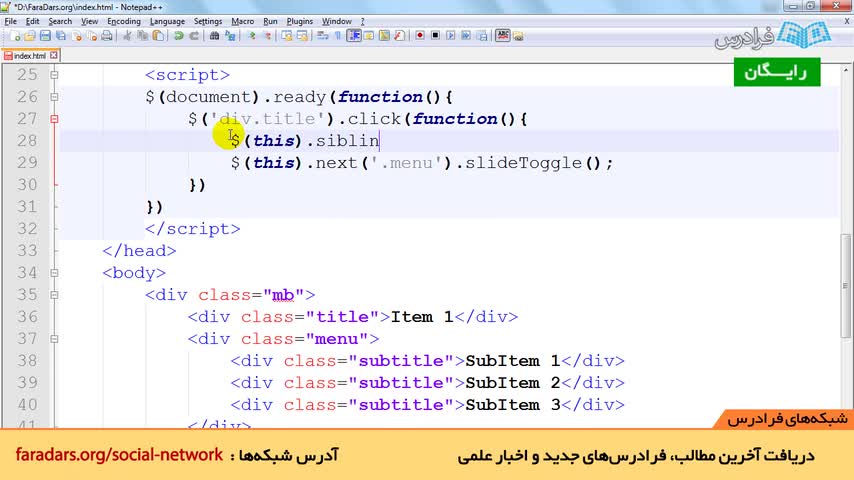
Task: Create a new file with the New toolbar icon
Action: point(15,36)
